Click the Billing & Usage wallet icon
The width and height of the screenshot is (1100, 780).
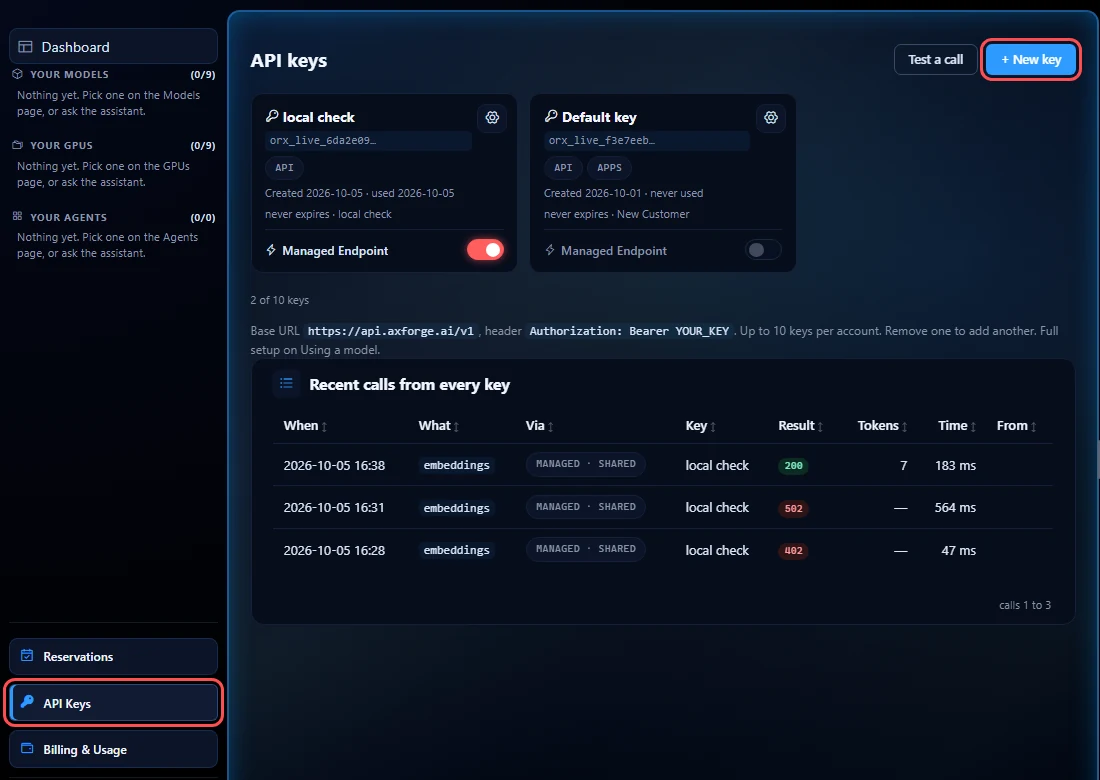27,748
